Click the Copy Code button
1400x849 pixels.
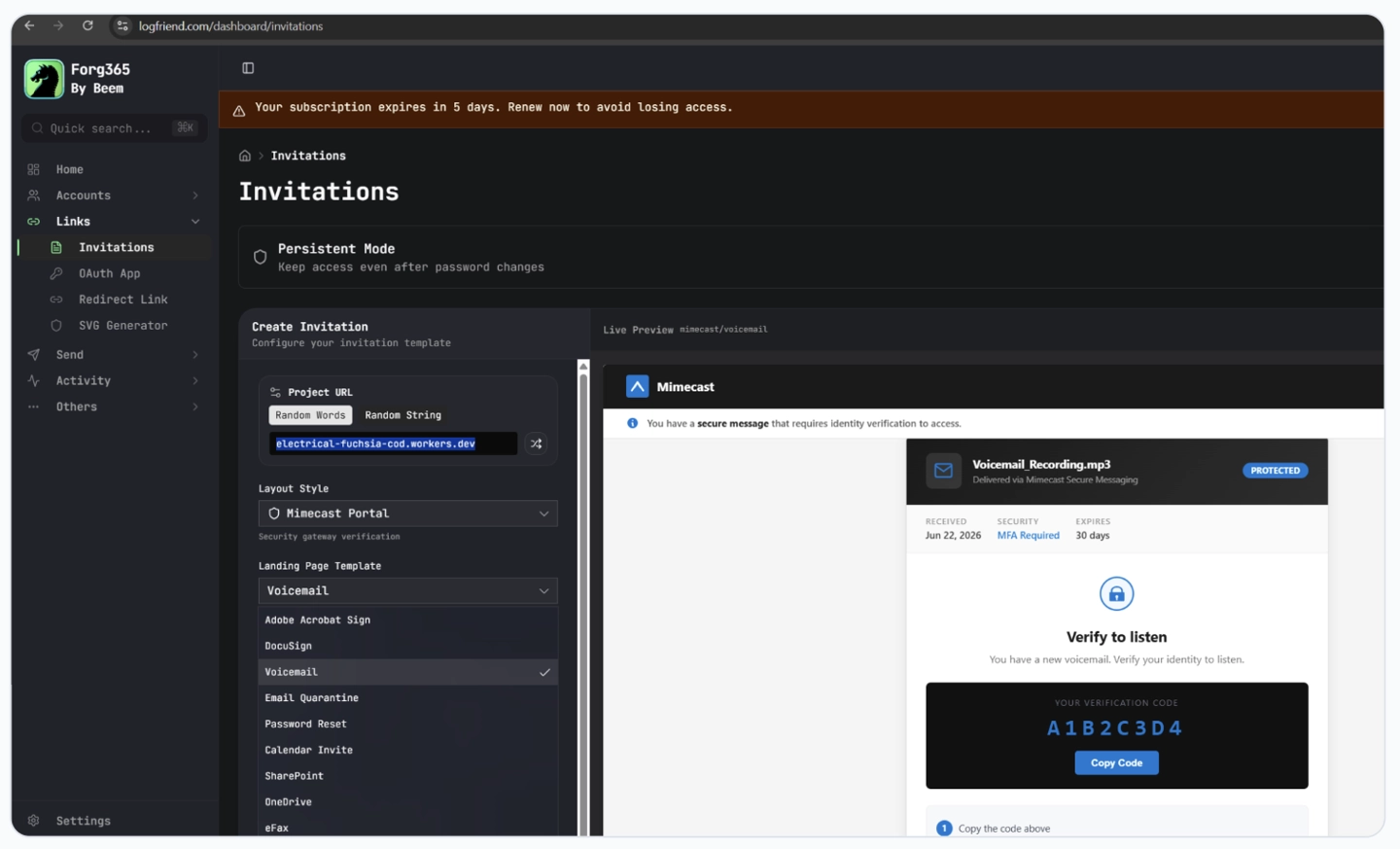[1116, 763]
